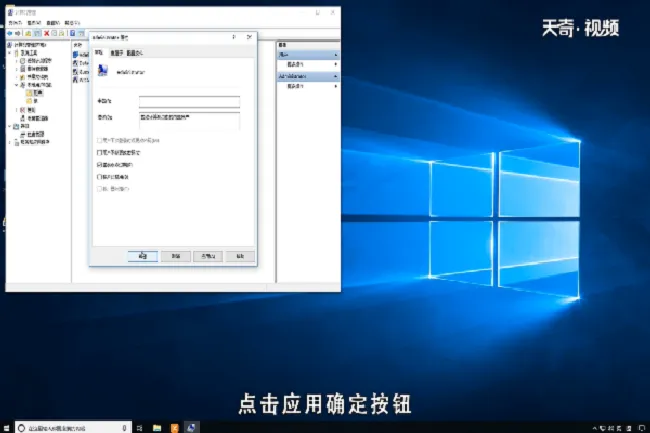The height and width of the screenshot is (433, 650).
Task: Click the fourth user account icon in the list
Action: coord(75,80)
